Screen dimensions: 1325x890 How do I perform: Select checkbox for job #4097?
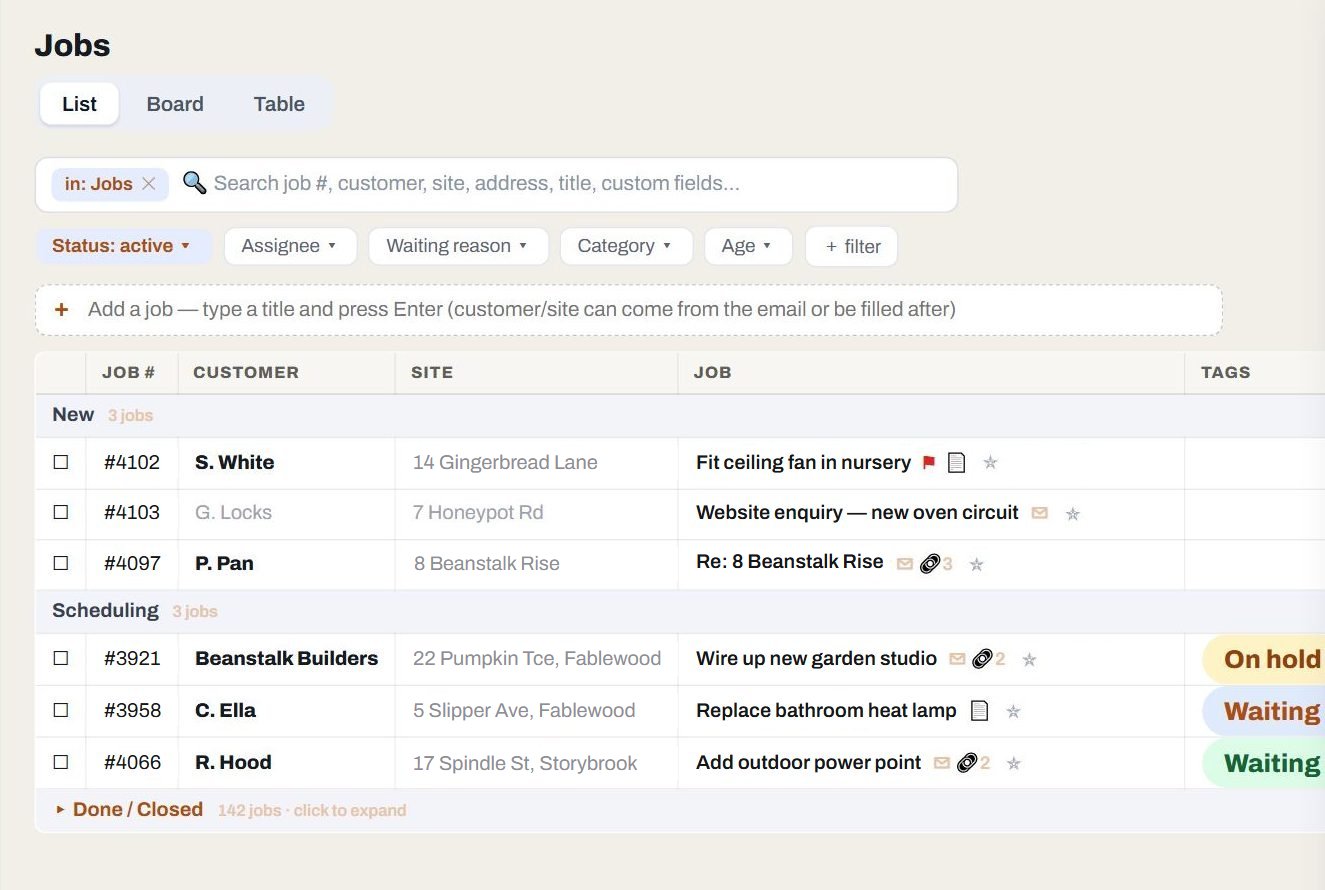point(61,563)
